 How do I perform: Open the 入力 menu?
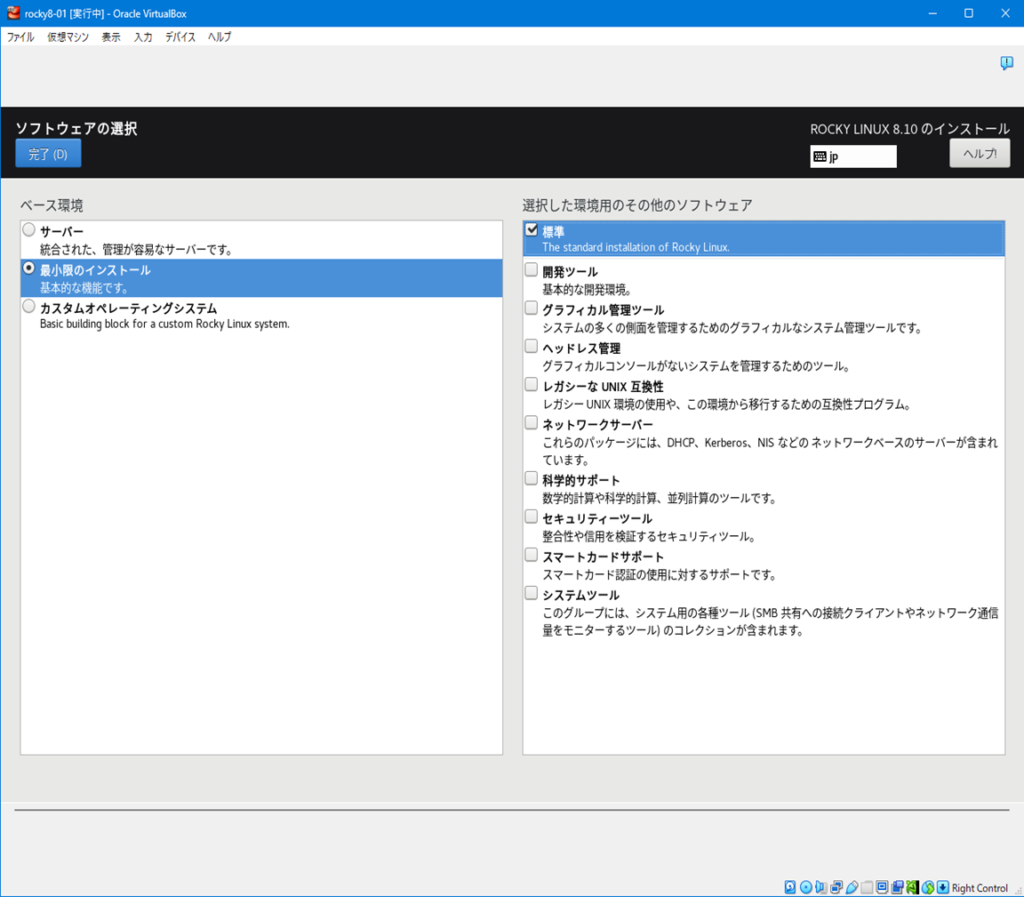pyautogui.click(x=143, y=37)
